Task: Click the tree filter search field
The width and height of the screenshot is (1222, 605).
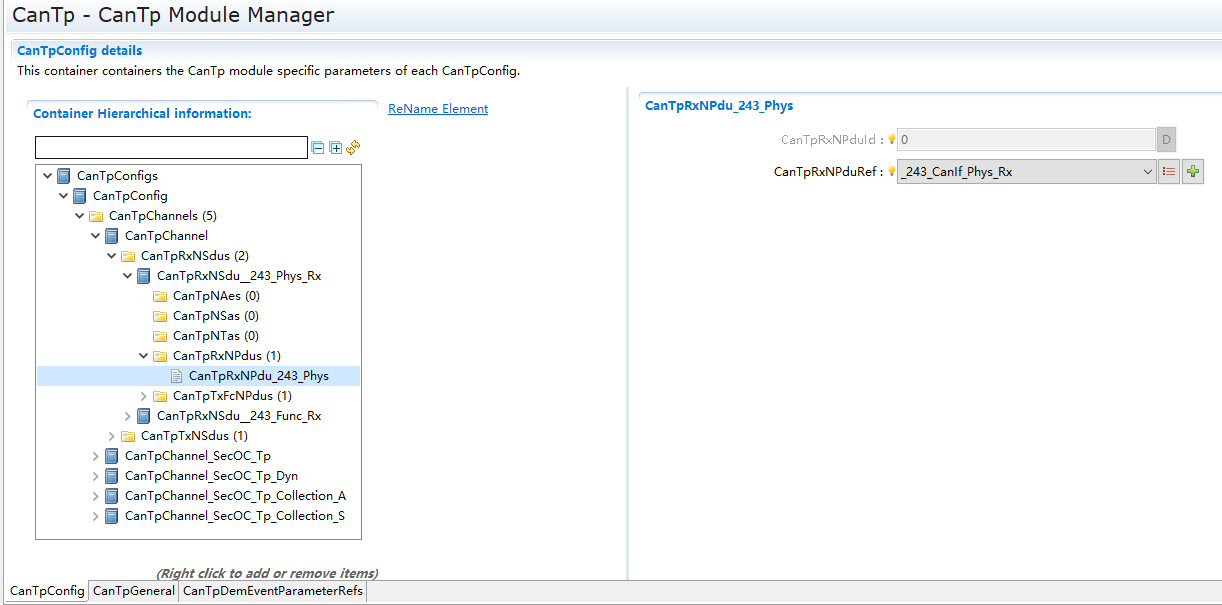Action: click(x=171, y=148)
